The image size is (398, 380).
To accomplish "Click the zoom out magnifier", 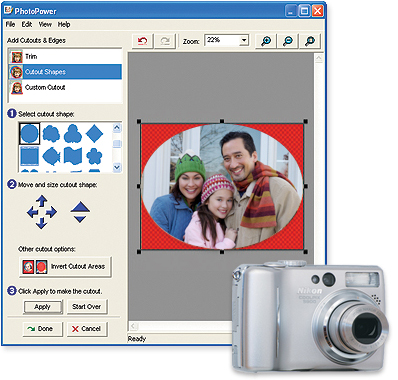I will (288, 41).
